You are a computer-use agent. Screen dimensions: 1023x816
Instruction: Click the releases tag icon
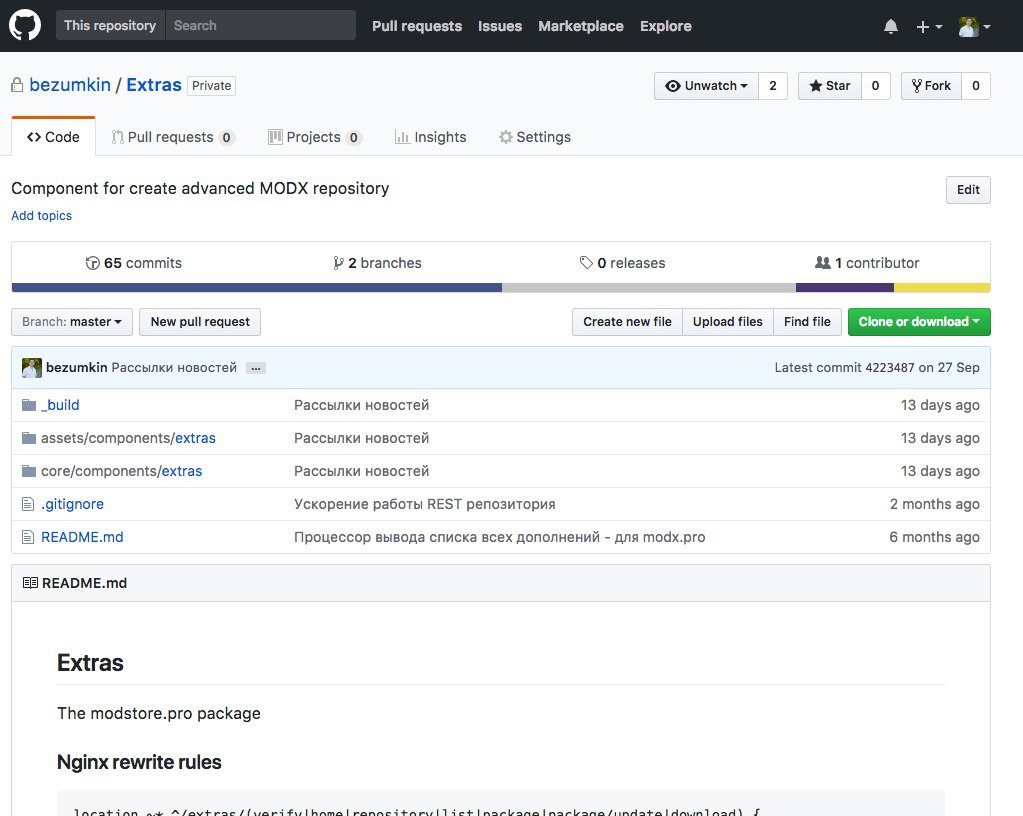point(586,263)
